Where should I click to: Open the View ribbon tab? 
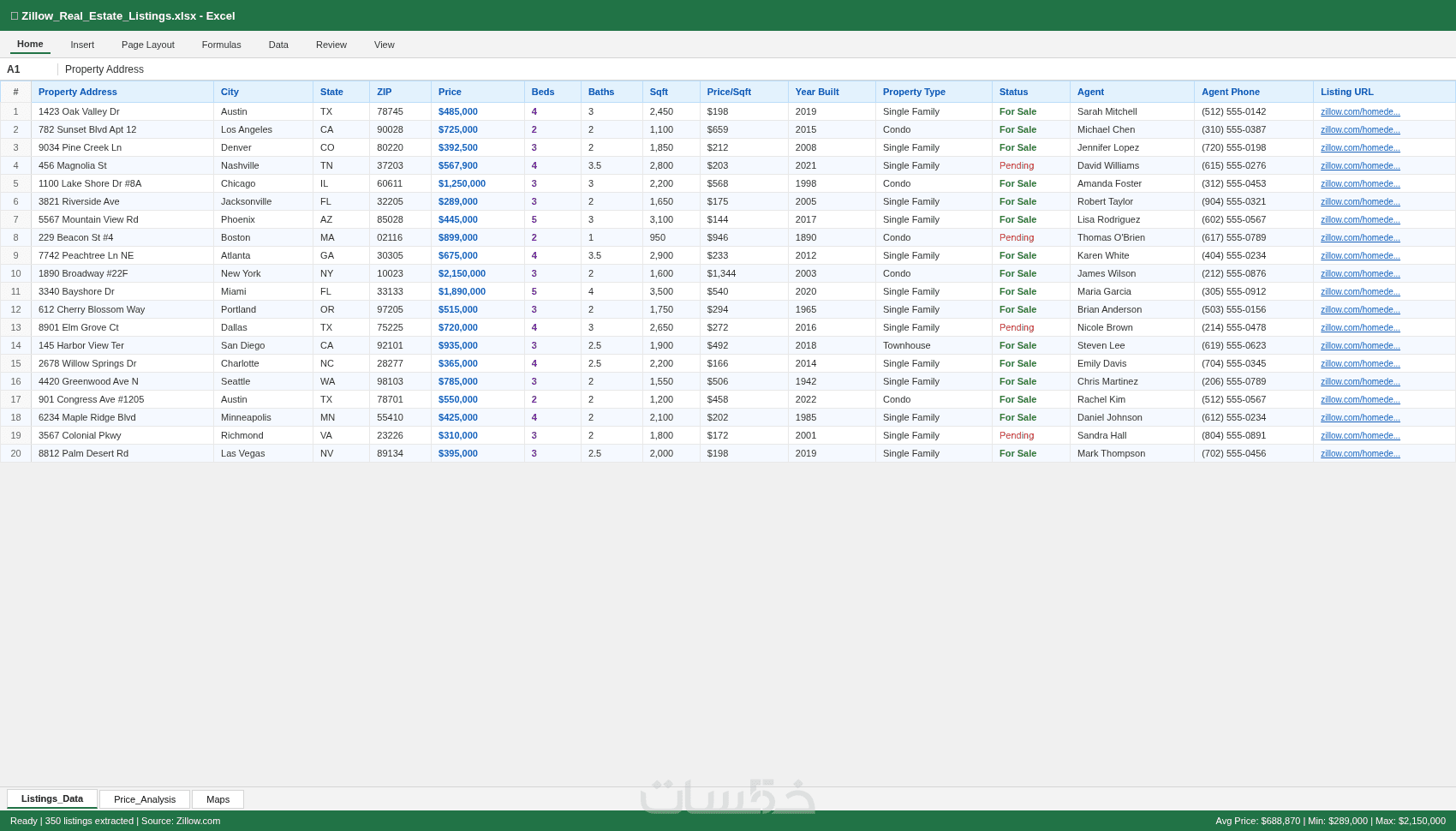pyautogui.click(x=385, y=45)
